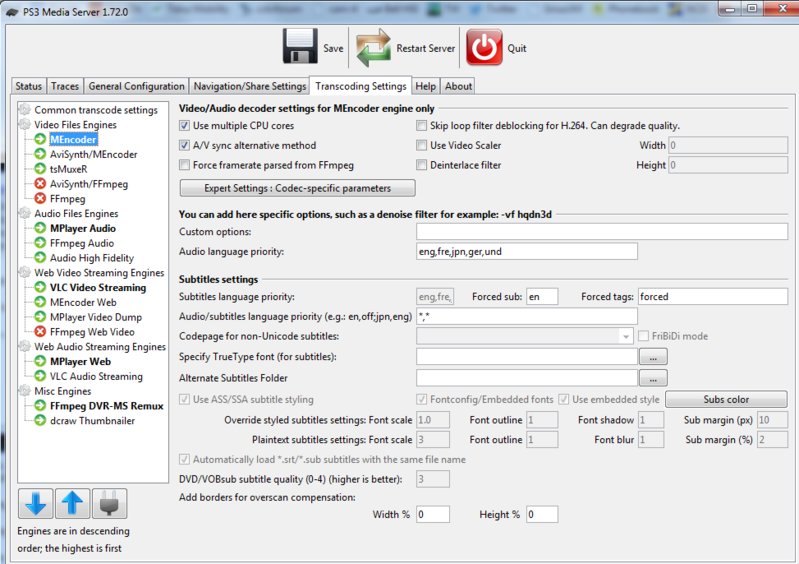Switch to General Configuration tab

pos(137,86)
